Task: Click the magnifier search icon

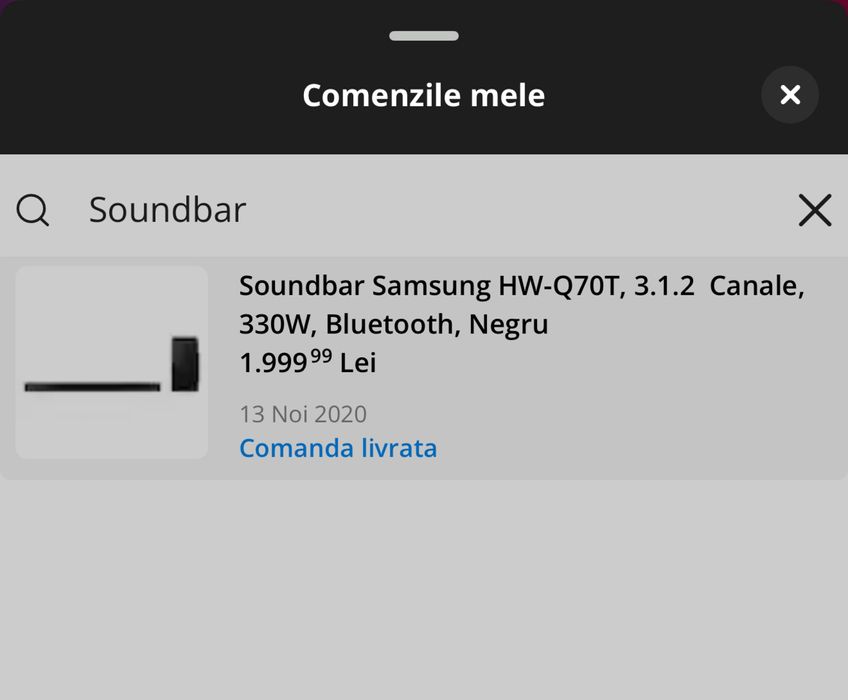Action: click(33, 210)
